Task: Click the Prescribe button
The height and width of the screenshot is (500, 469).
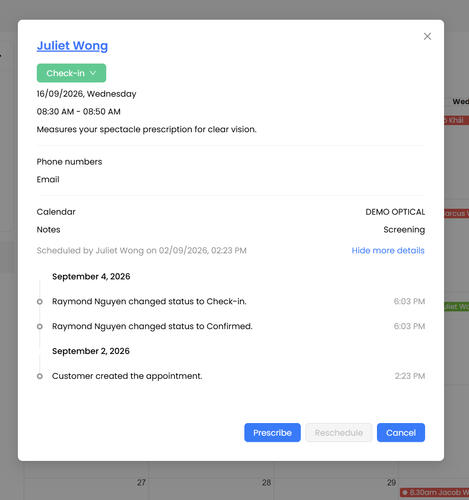Action: [272, 433]
